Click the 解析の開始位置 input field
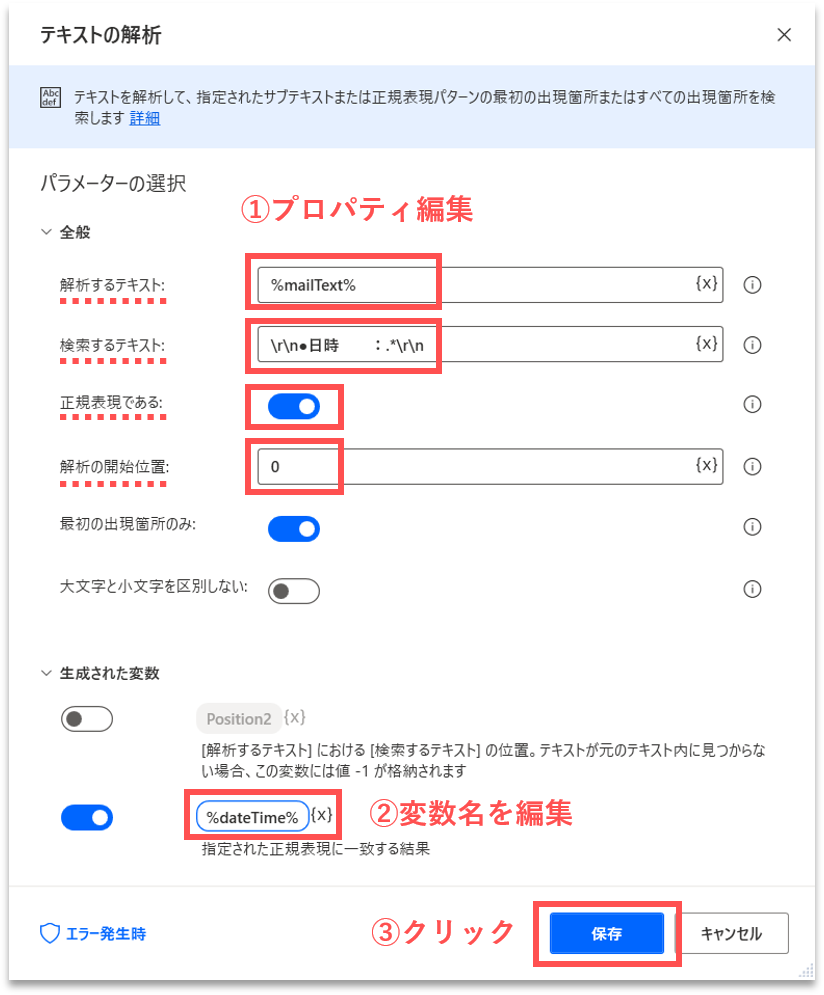Image resolution: width=824 pixels, height=995 pixels. pyautogui.click(x=490, y=466)
